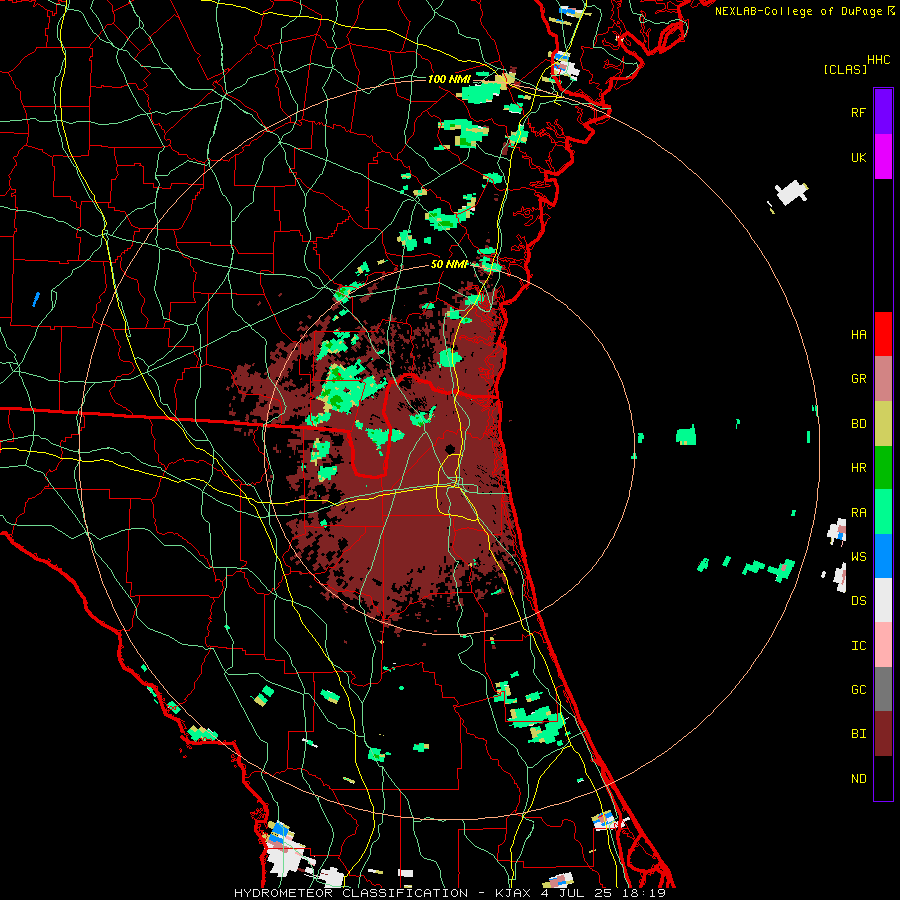900x900 pixels.
Task: Click the RF legend label
Action: click(858, 112)
